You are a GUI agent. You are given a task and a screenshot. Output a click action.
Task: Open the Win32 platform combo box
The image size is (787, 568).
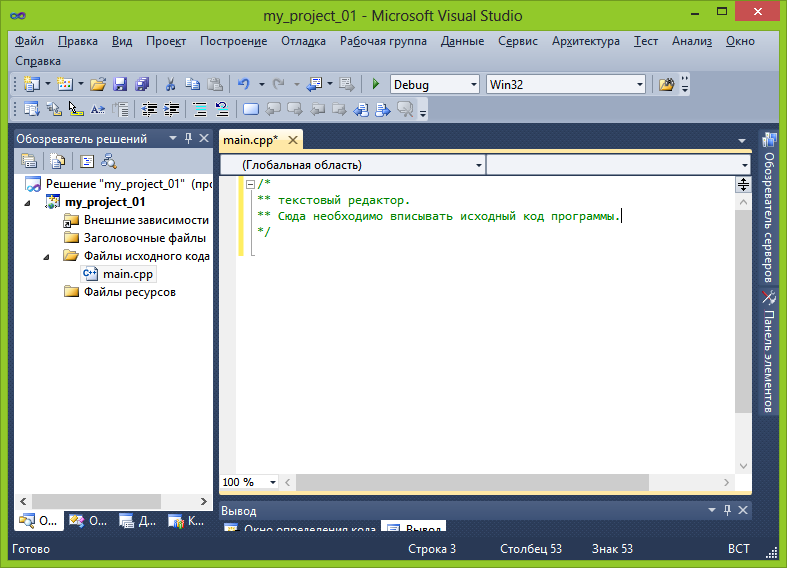coord(566,84)
